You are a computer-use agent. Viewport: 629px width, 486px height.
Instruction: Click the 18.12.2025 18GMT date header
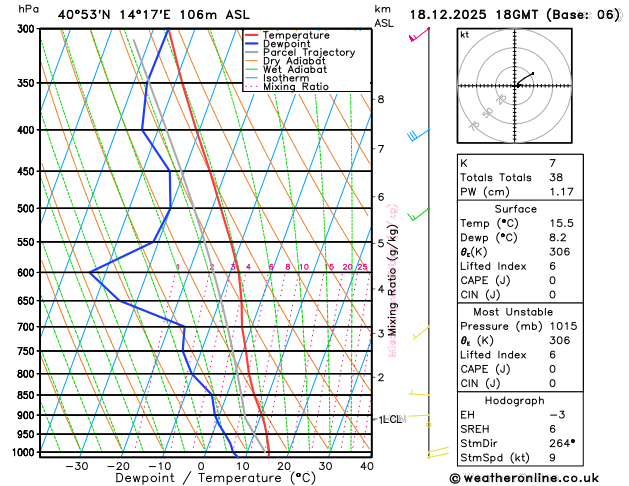click(474, 15)
